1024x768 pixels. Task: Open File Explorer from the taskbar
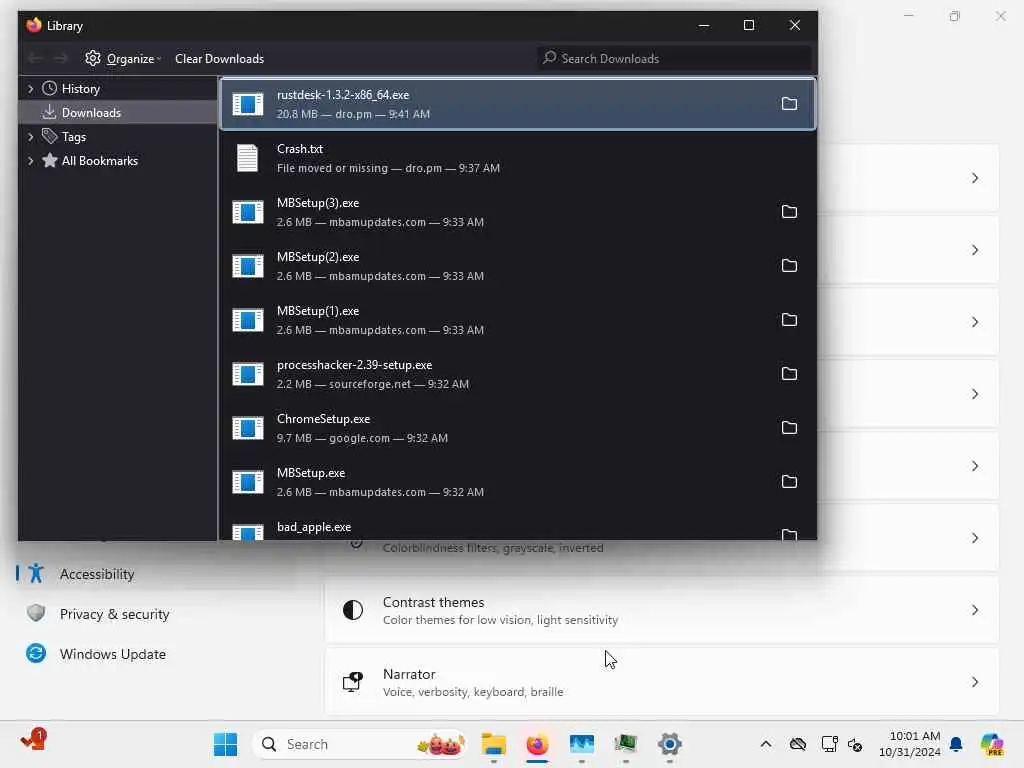494,744
